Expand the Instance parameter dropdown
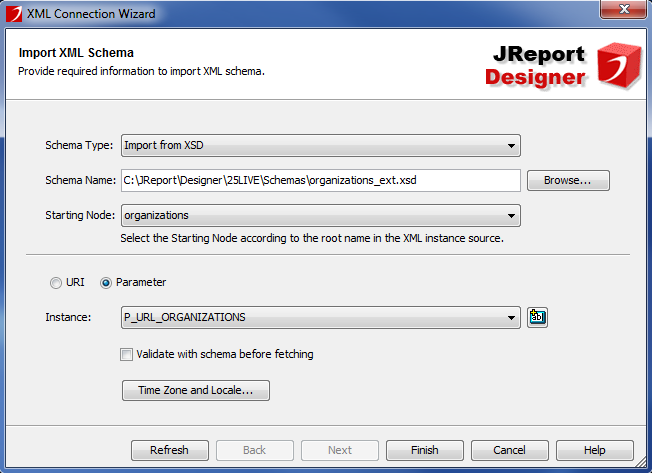This screenshot has width=652, height=473. coord(321,318)
